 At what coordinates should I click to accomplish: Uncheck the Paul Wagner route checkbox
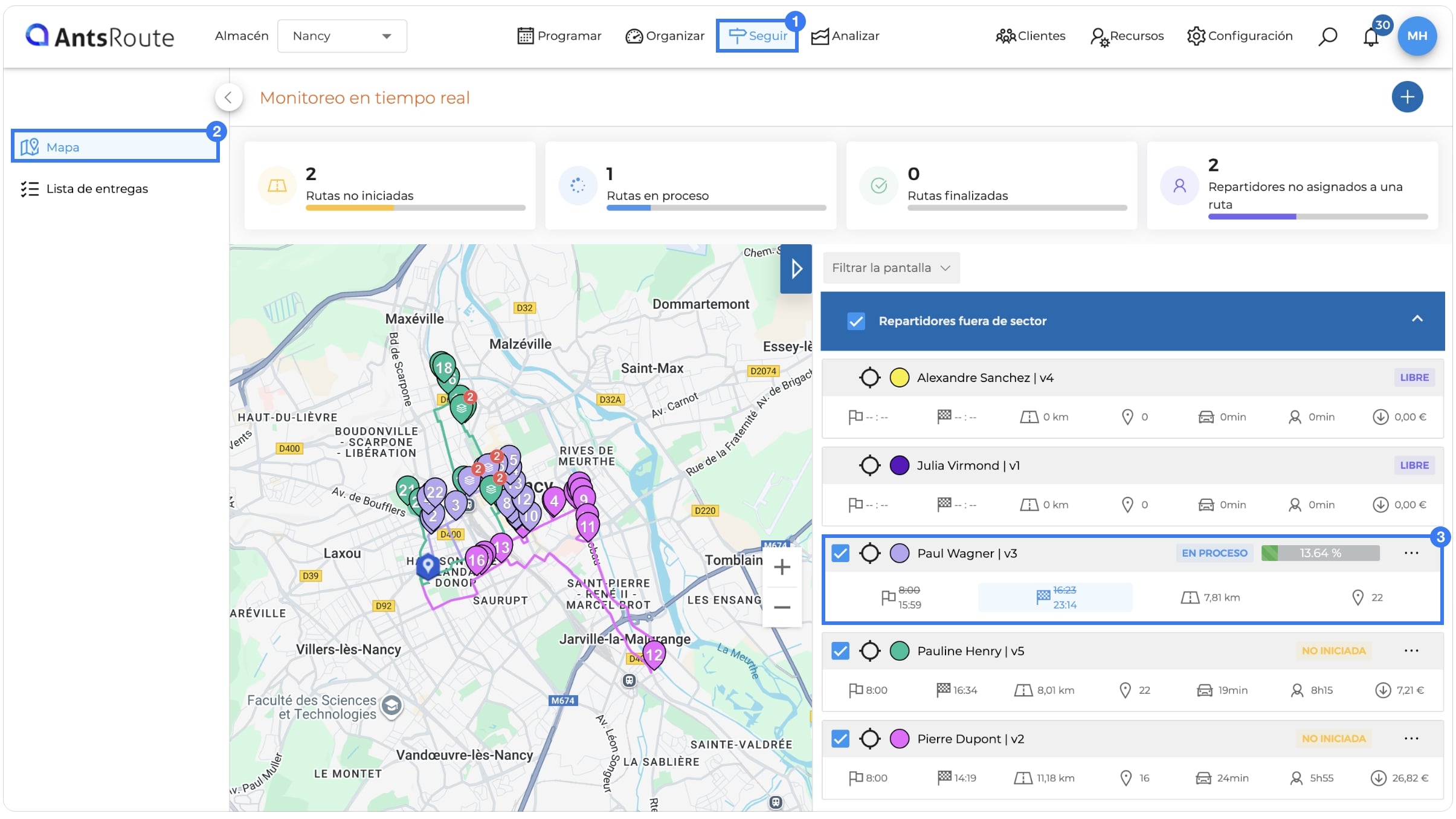[840, 553]
